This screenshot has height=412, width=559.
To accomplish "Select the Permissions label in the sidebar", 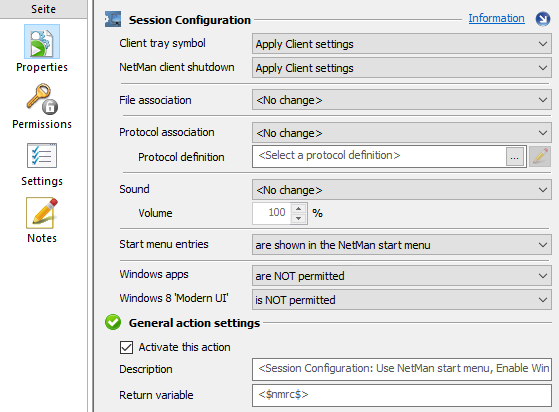I will pos(42,124).
